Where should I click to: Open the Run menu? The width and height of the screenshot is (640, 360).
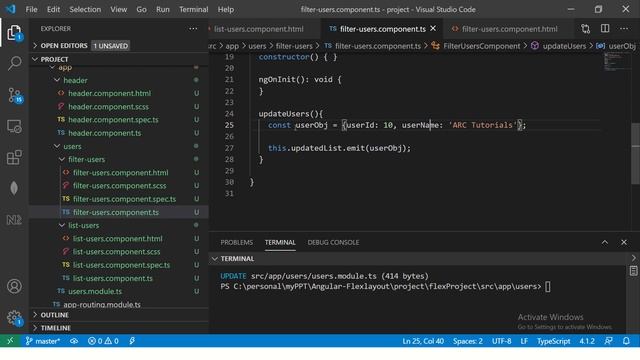[162, 9]
